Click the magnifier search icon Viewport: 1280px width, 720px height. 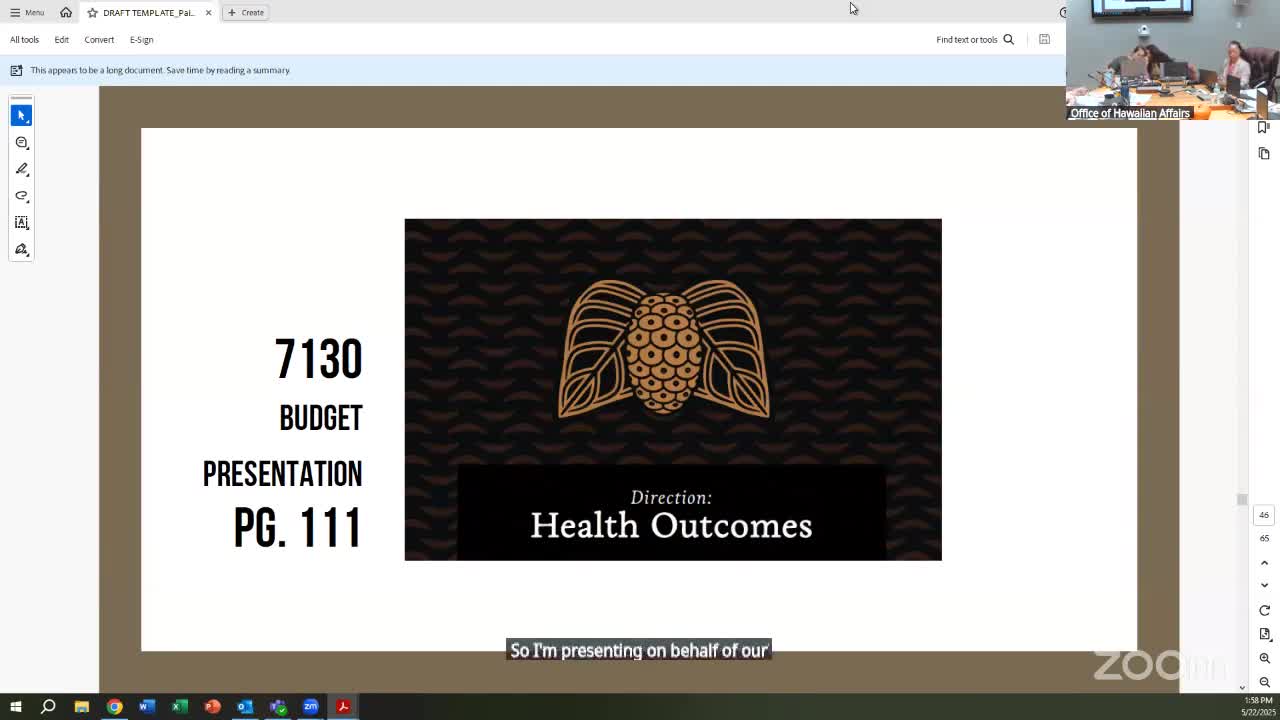(x=1008, y=39)
